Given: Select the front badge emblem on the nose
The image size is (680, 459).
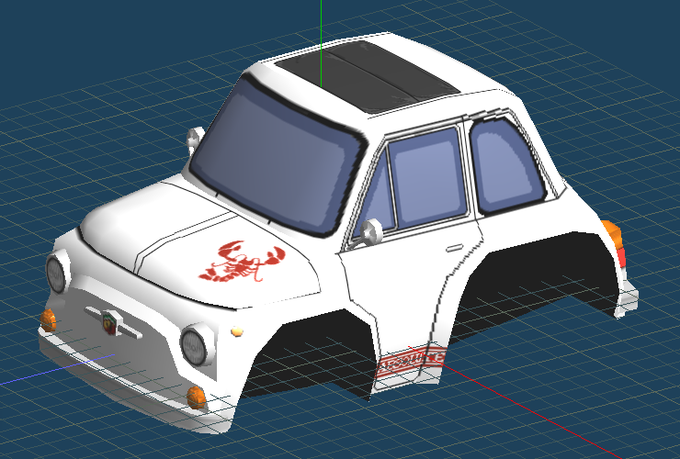Looking at the screenshot, I should [111, 322].
